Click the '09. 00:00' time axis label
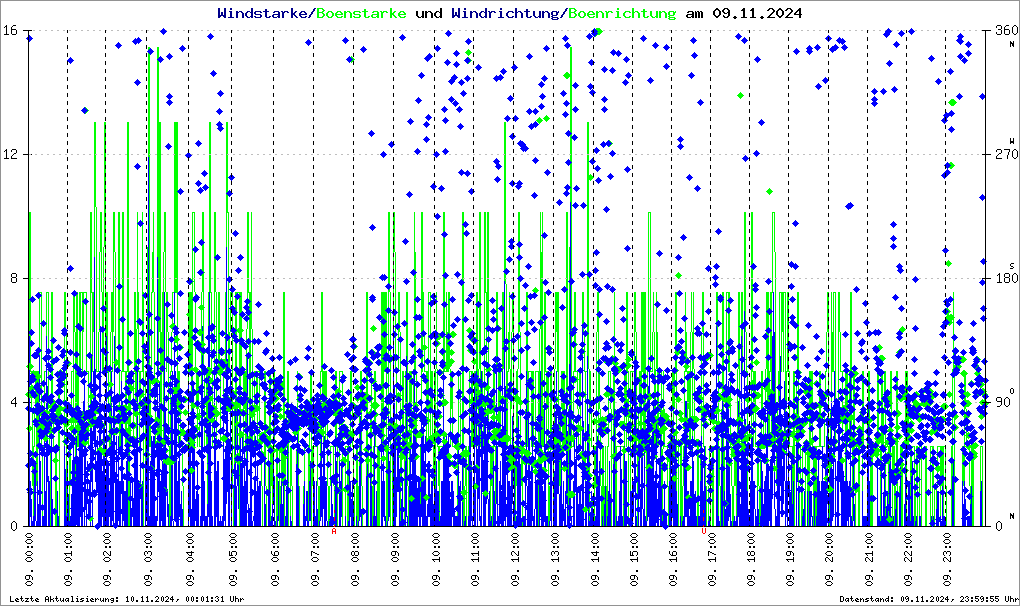Viewport: 1020px width, 606px height. [29, 560]
